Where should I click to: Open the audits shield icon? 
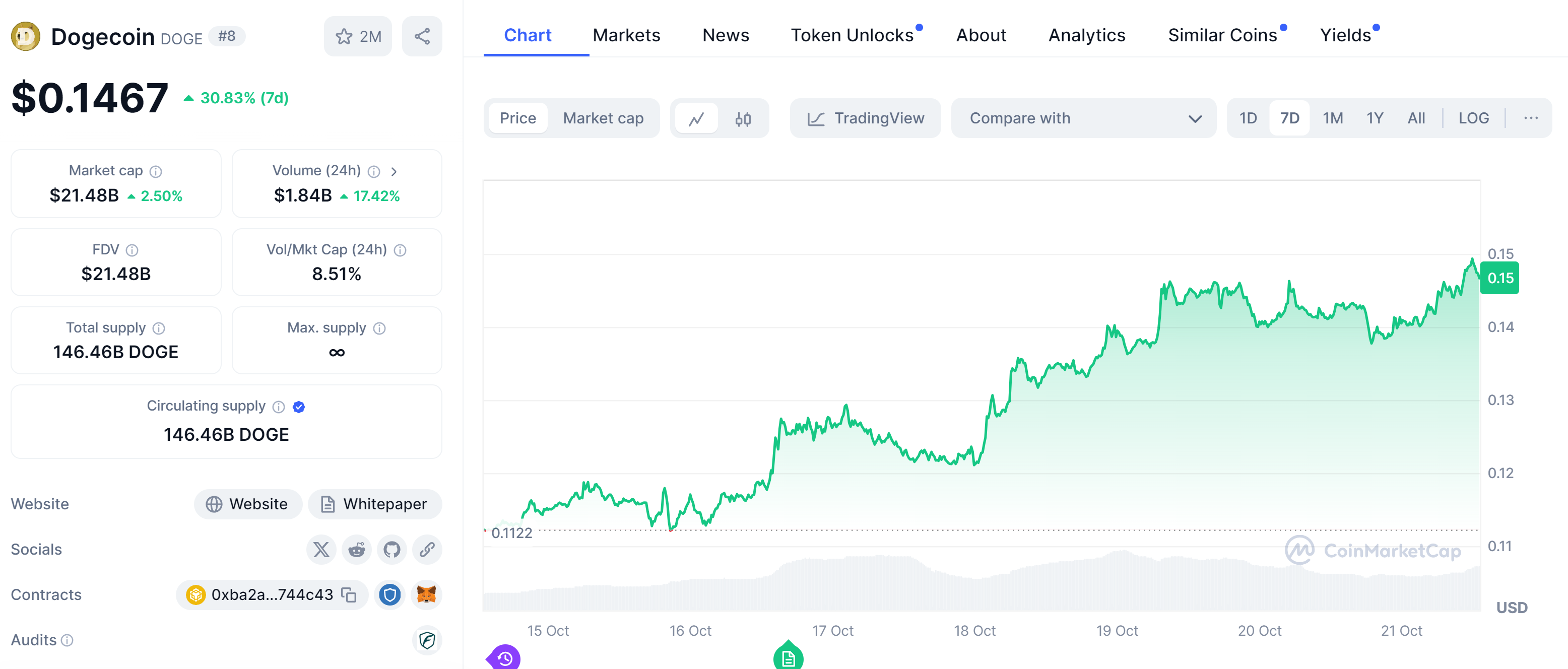(x=427, y=640)
